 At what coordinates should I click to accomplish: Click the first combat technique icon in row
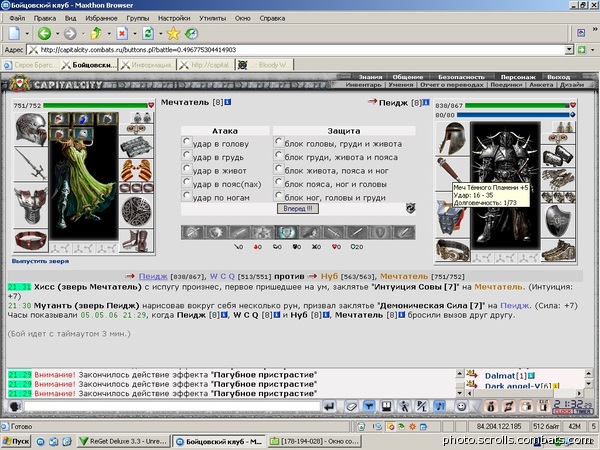(192, 232)
